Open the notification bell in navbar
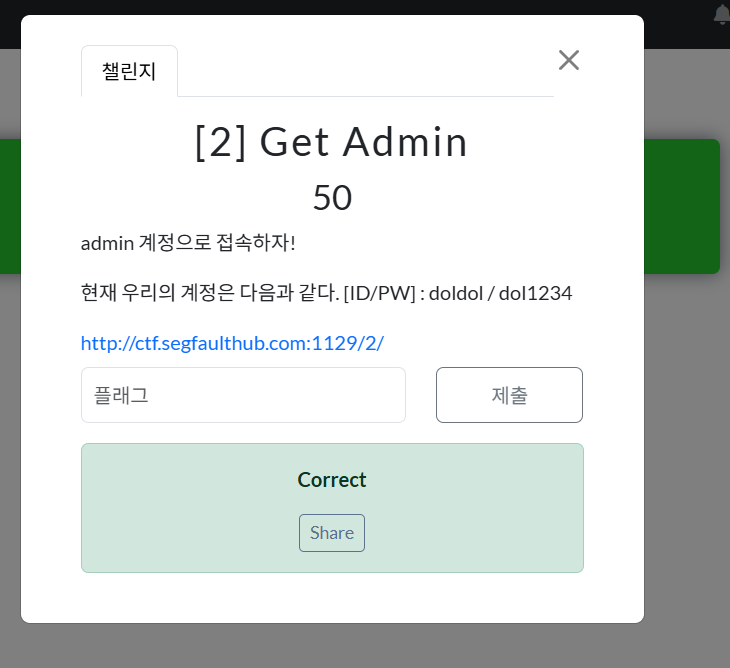The width and height of the screenshot is (730, 668). click(x=722, y=14)
